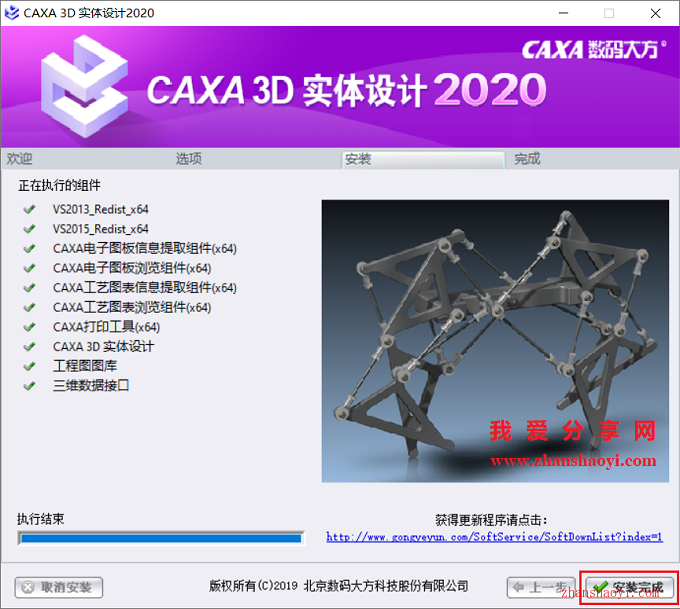Close the CAXA installer window
Image resolution: width=680 pixels, height=609 pixels.
(x=655, y=13)
